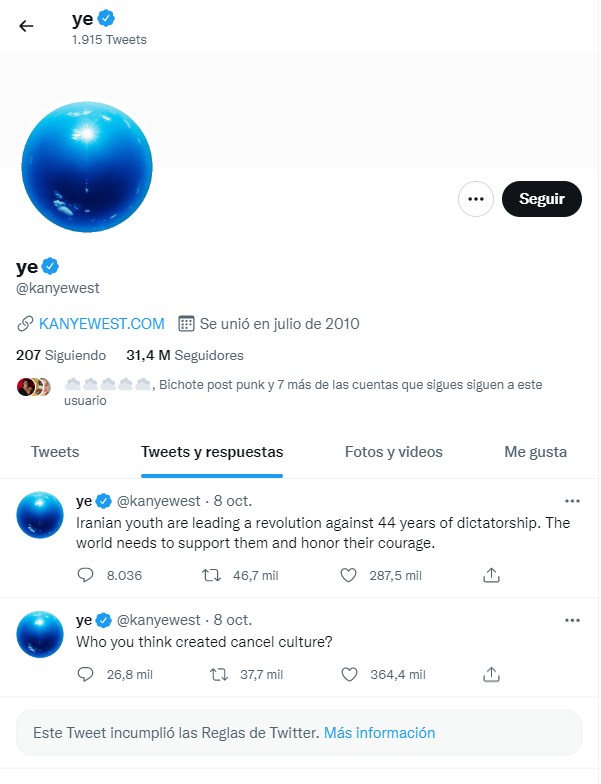The height and width of the screenshot is (784, 601).
Task: Retweet the cancel culture tweet
Action: [x=219, y=674]
